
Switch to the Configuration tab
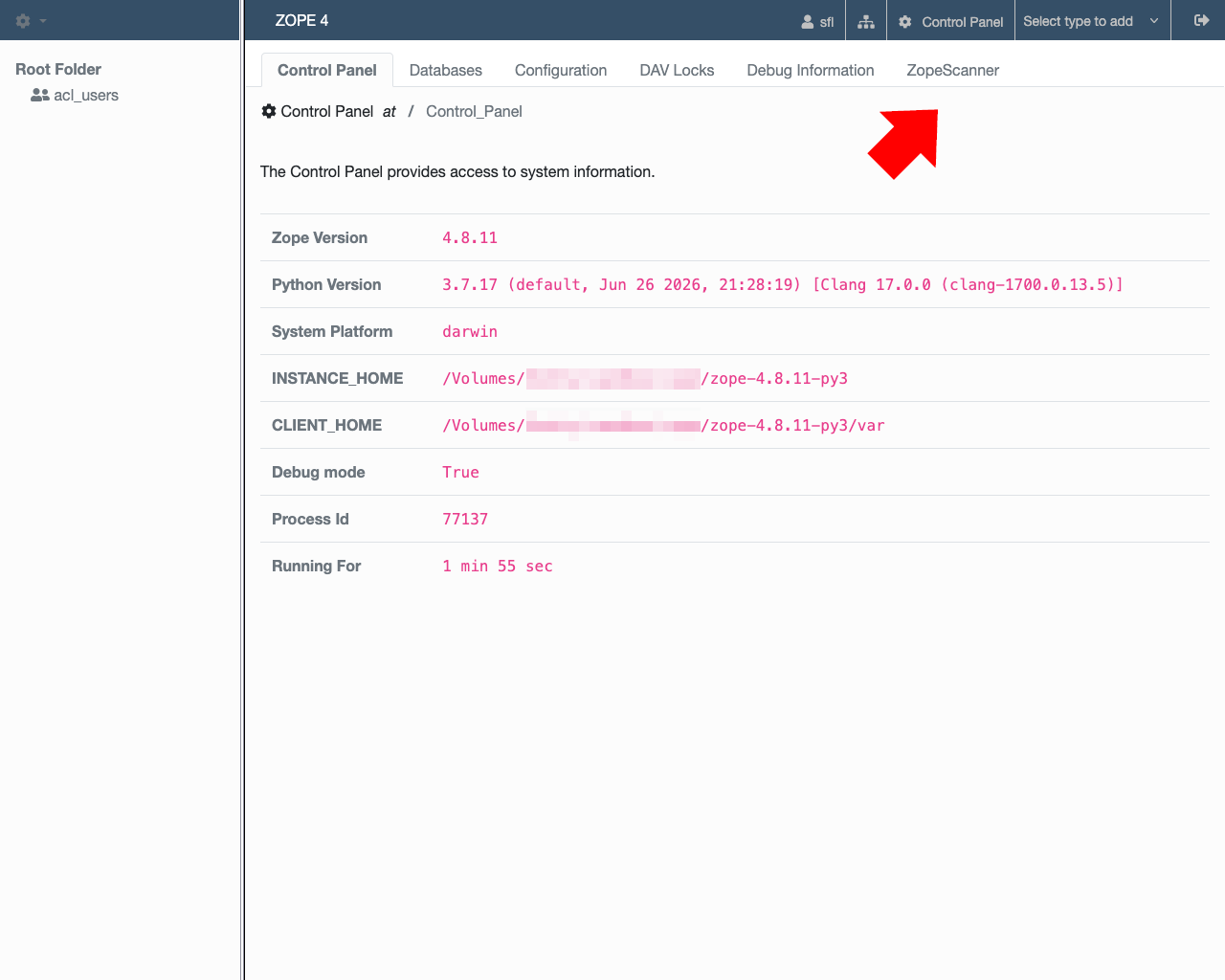(x=561, y=70)
